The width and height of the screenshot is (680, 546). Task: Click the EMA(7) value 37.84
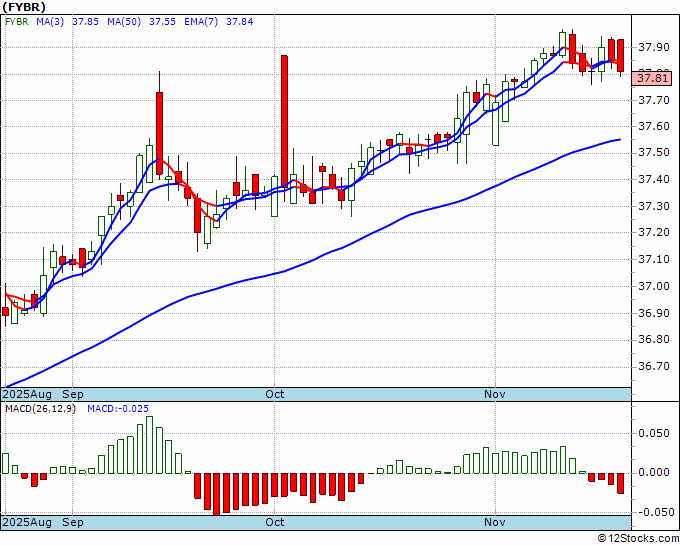click(x=239, y=22)
